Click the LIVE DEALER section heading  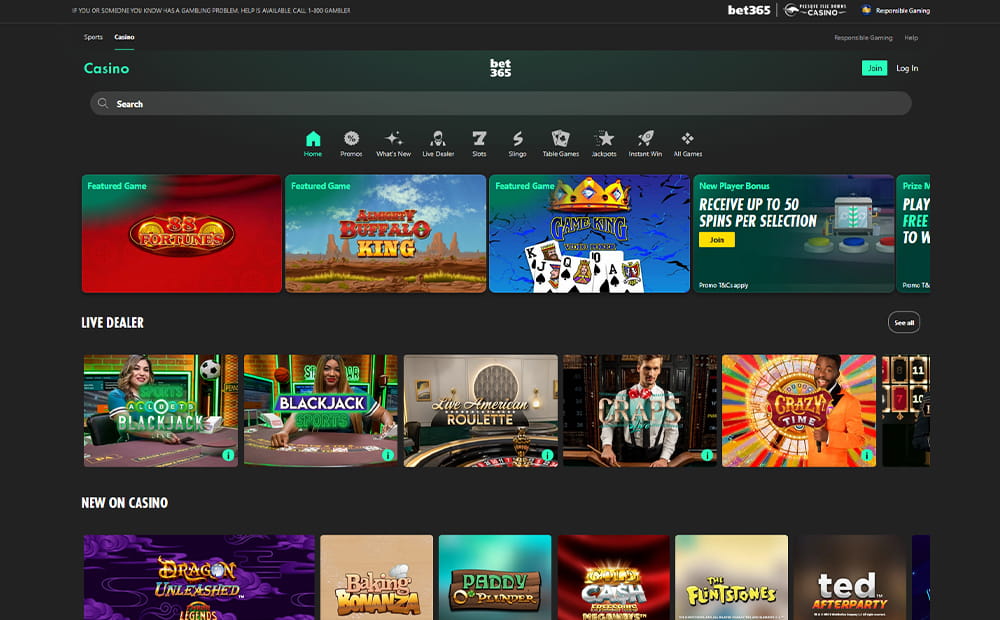(112, 323)
